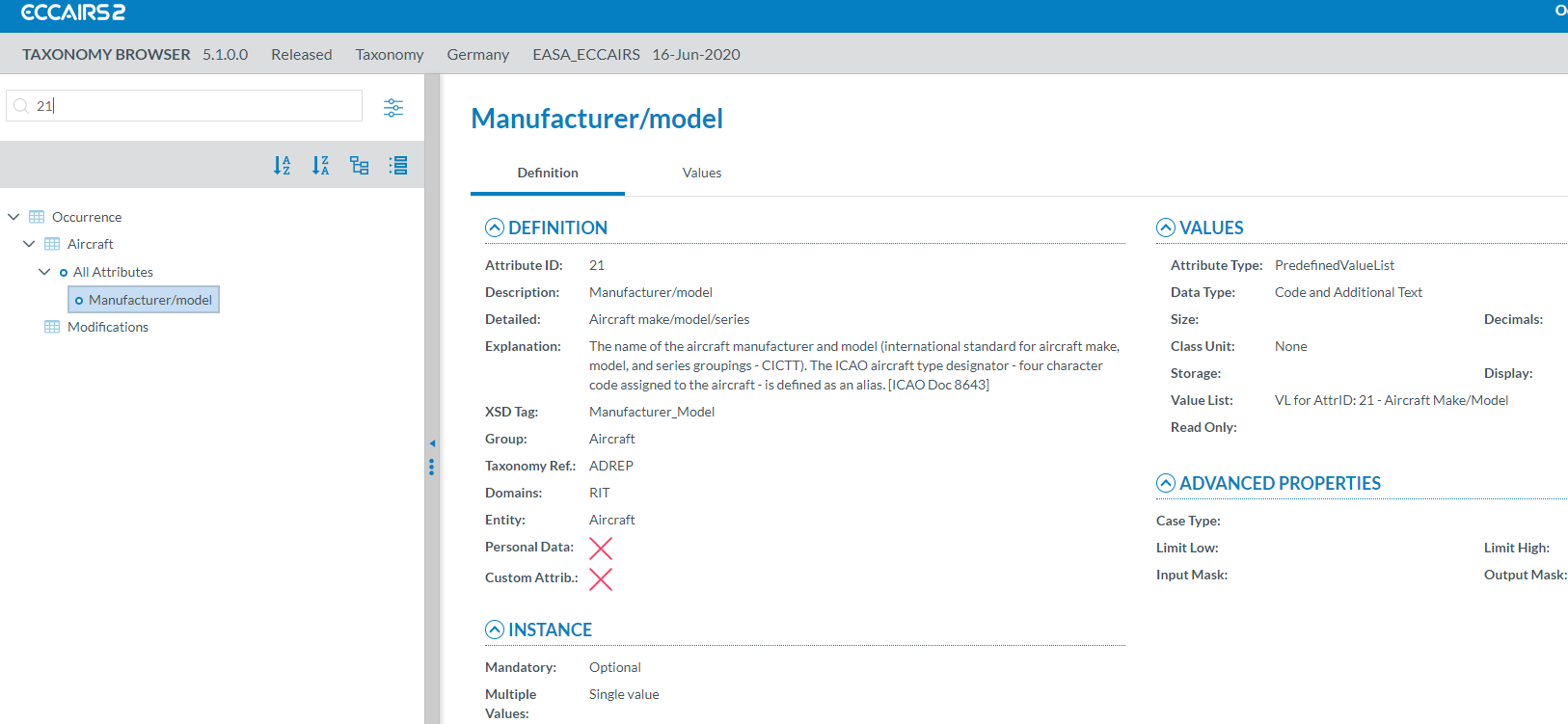Screen dimensions: 1568x724
Task: Switch to hierarchical tree view icon
Action: point(360,166)
